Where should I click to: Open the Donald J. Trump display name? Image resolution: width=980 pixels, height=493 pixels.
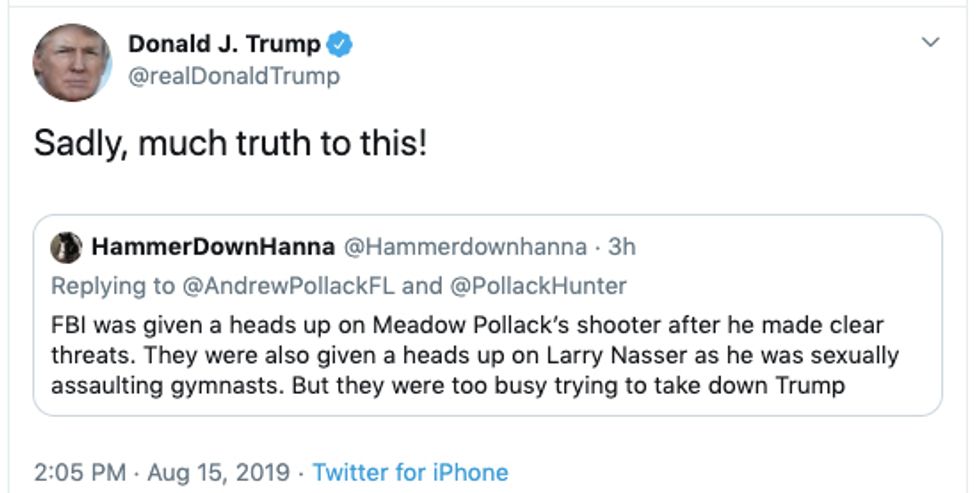(x=224, y=44)
